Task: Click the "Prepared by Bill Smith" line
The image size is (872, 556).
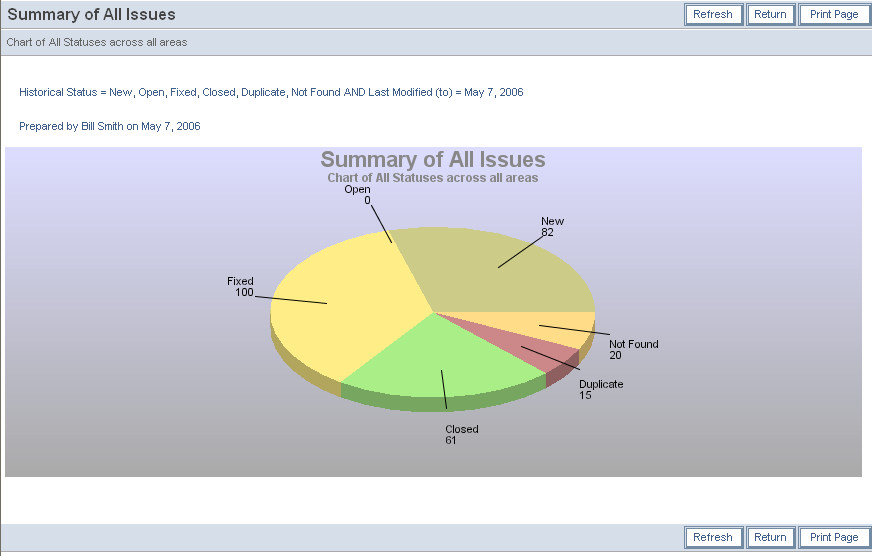Action: point(110,126)
